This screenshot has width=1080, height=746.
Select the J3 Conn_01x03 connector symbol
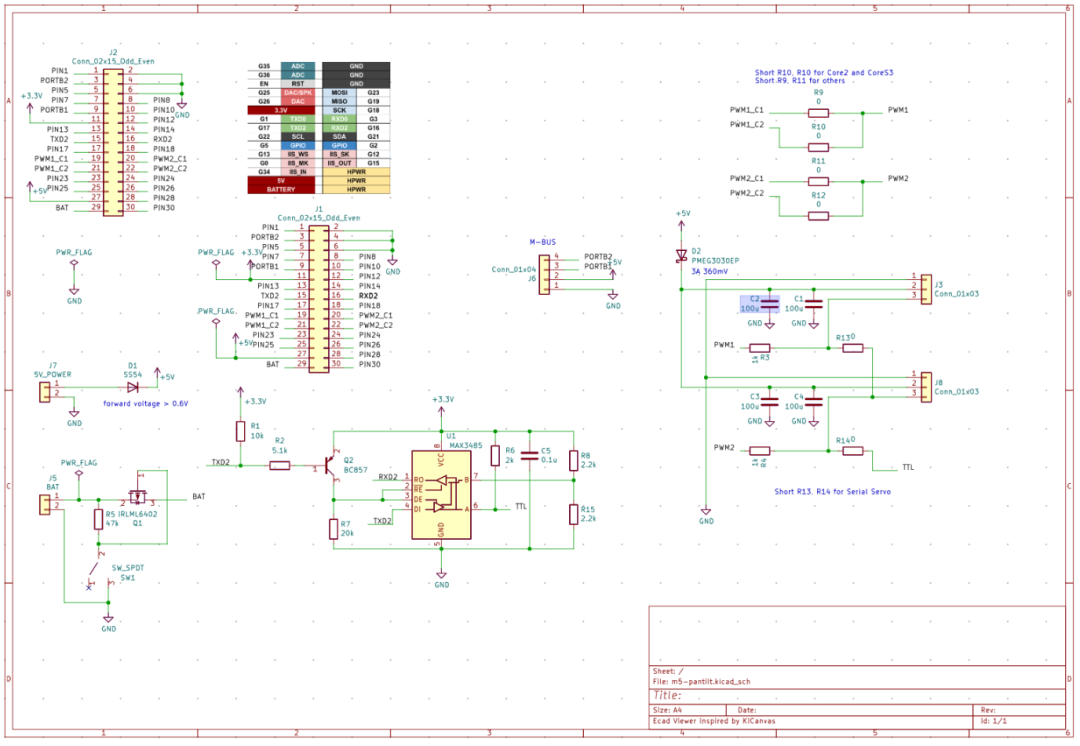926,289
